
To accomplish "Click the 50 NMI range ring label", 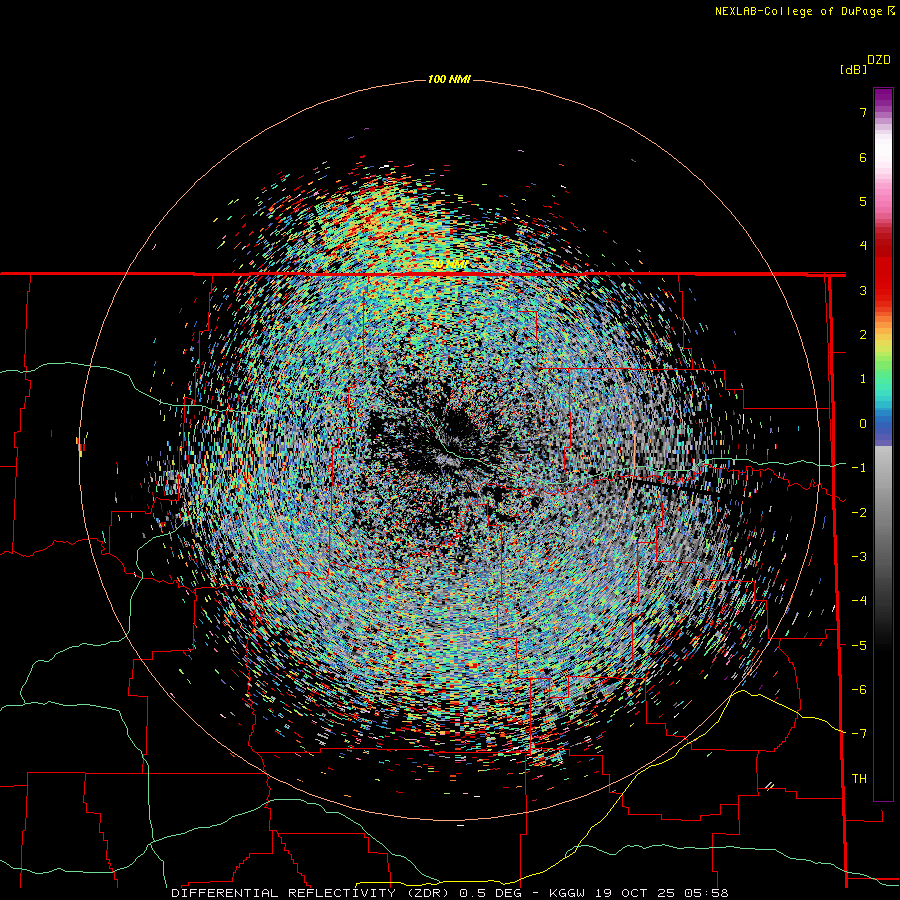I will tap(449, 265).
